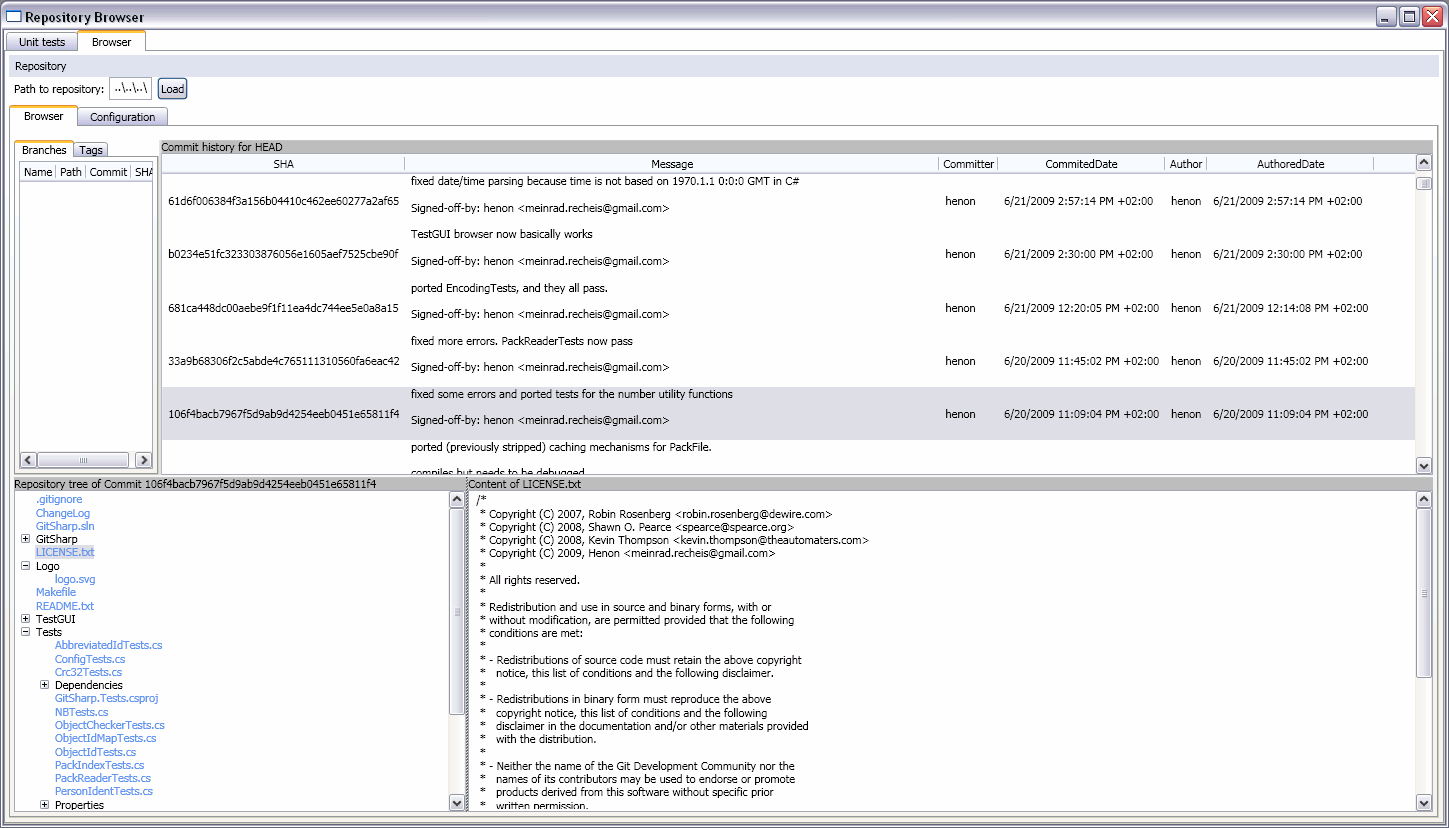Screen dimensions: 1449x828
Task: Select commit 681ca448dc00aebe9f1f11ea4dc744ee5e0a8a15
Action: click(788, 308)
